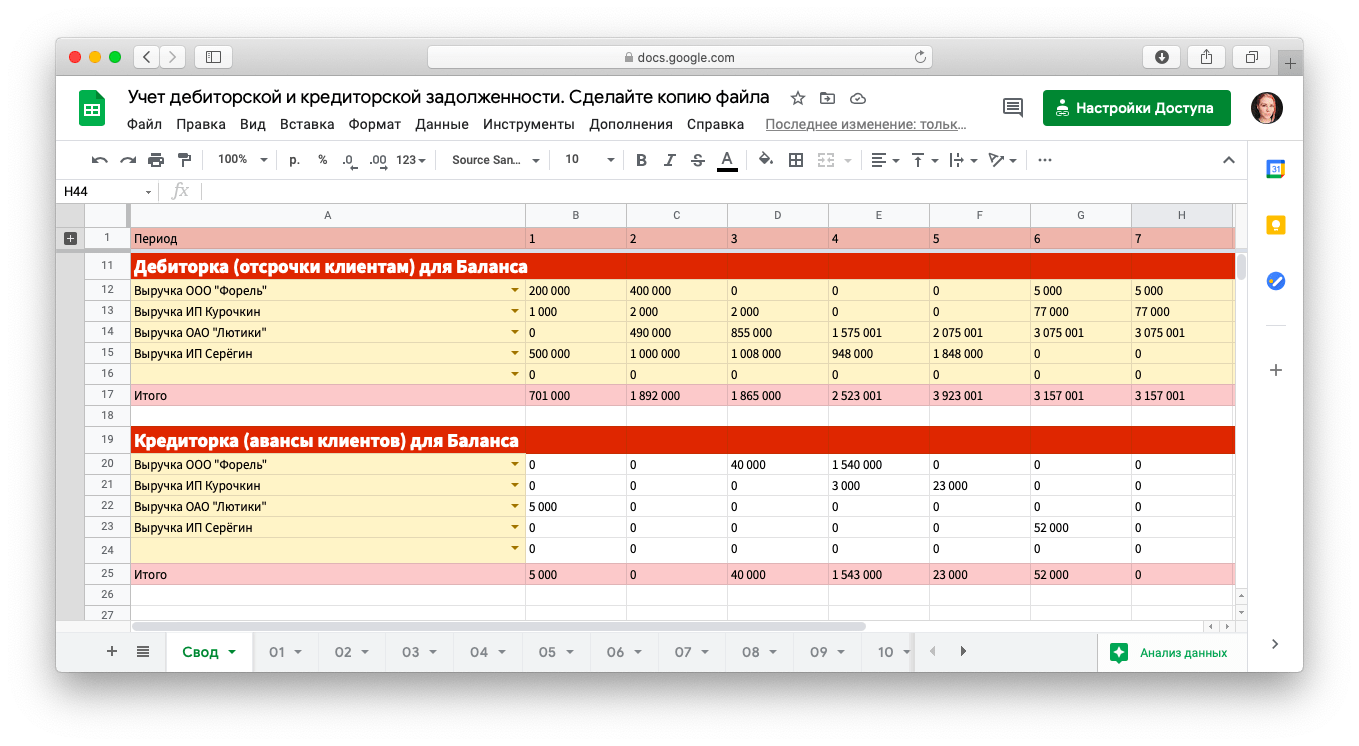The width and height of the screenshot is (1359, 746).
Task: Open Google Keep side panel icon
Action: 1275,225
